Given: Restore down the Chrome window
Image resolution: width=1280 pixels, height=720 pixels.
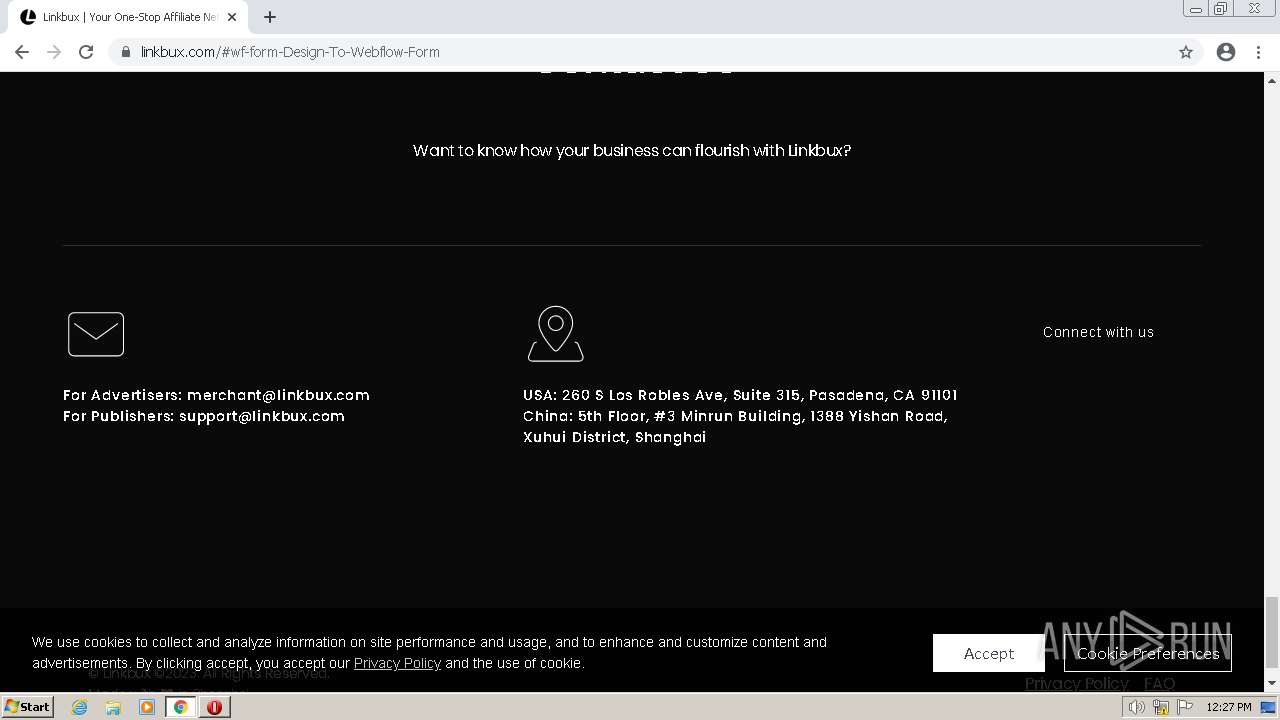Looking at the screenshot, I should (x=1221, y=9).
